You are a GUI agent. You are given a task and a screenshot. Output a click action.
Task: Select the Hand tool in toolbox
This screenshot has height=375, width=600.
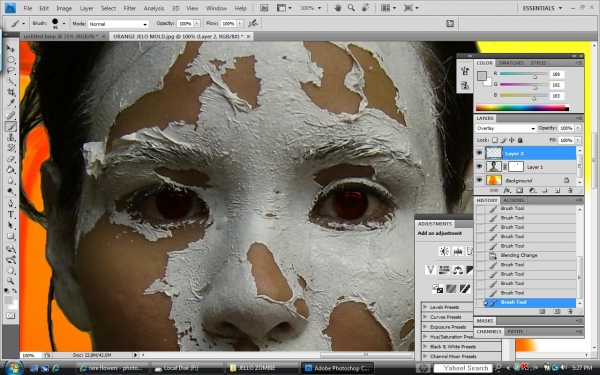(x=10, y=271)
